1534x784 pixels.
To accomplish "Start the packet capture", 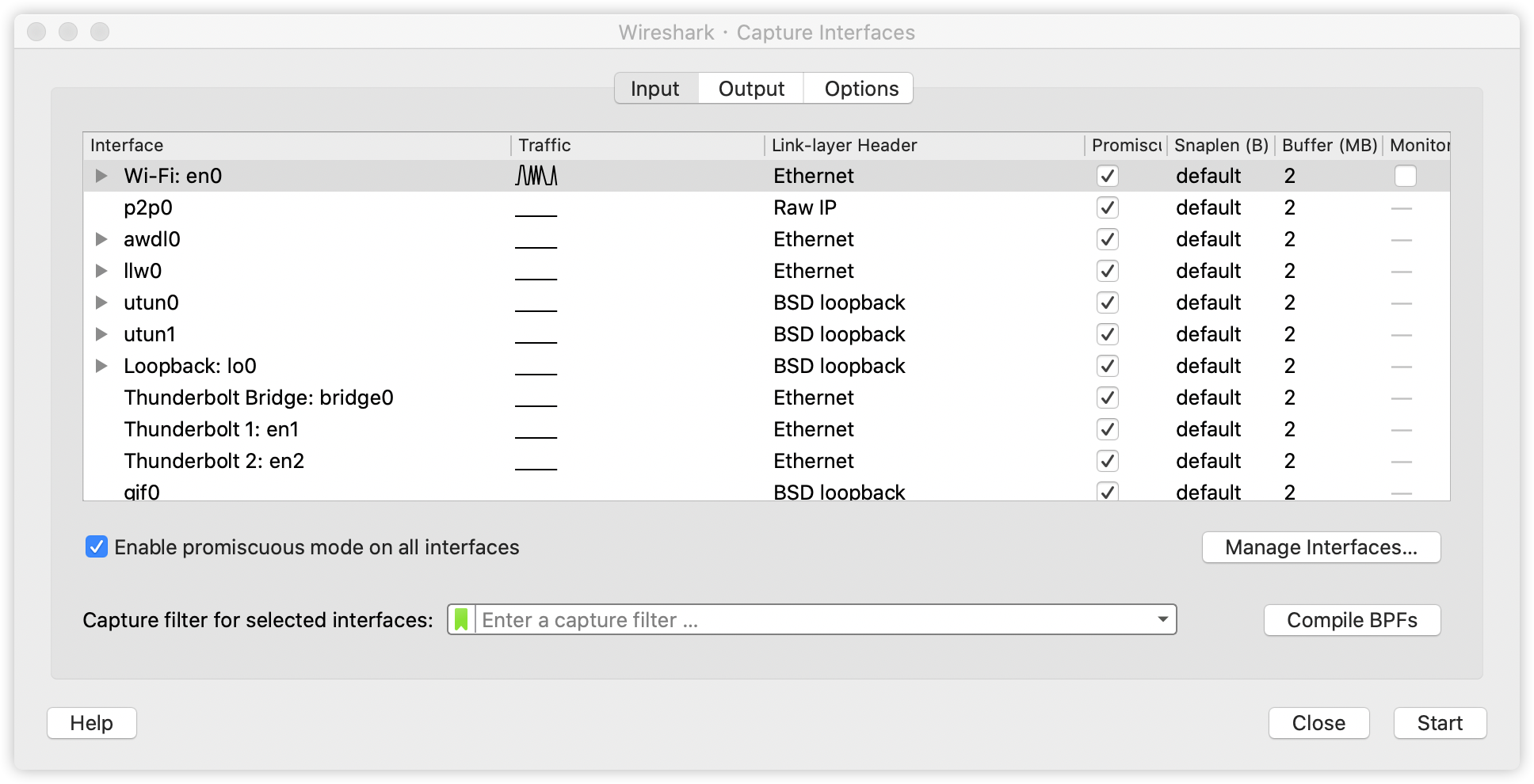I will [1440, 722].
